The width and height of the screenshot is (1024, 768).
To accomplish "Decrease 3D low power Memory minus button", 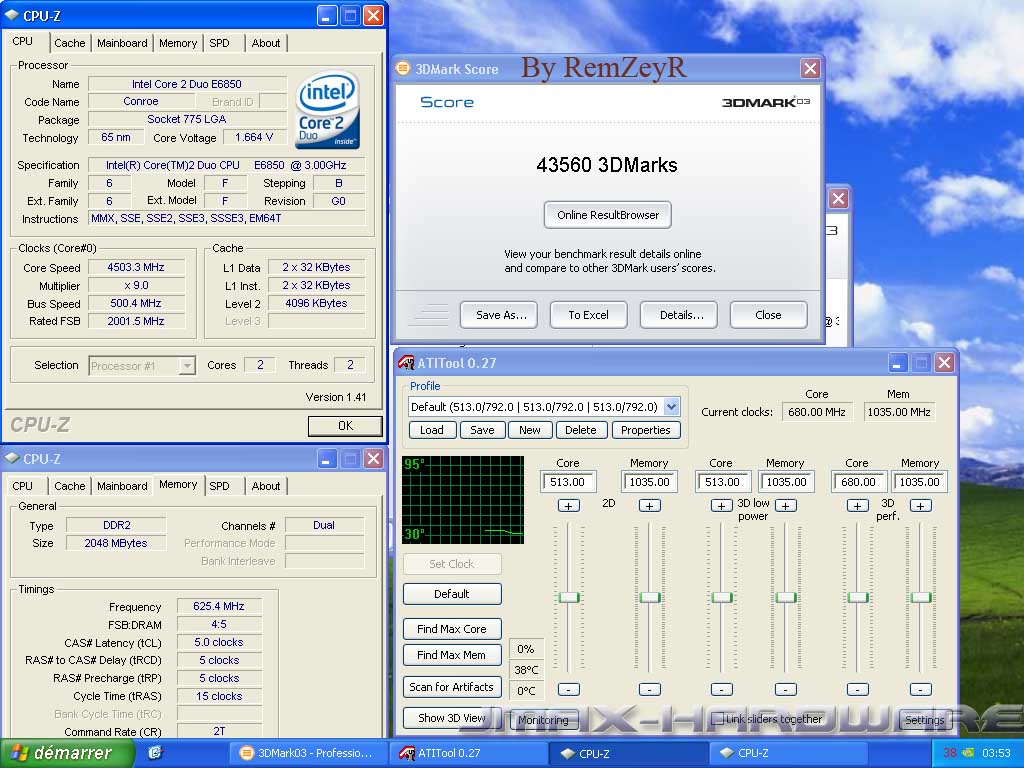I will [x=786, y=689].
